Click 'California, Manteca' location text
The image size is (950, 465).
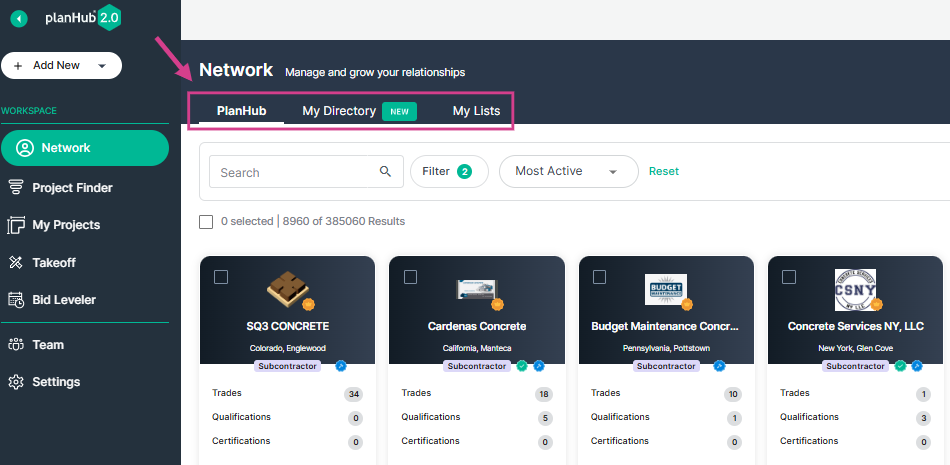(x=477, y=349)
